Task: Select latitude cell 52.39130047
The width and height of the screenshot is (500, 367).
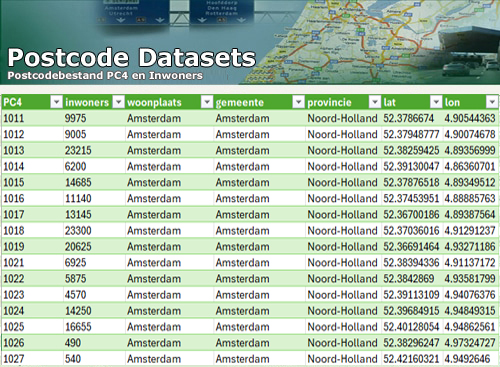Action: pyautogui.click(x=411, y=166)
